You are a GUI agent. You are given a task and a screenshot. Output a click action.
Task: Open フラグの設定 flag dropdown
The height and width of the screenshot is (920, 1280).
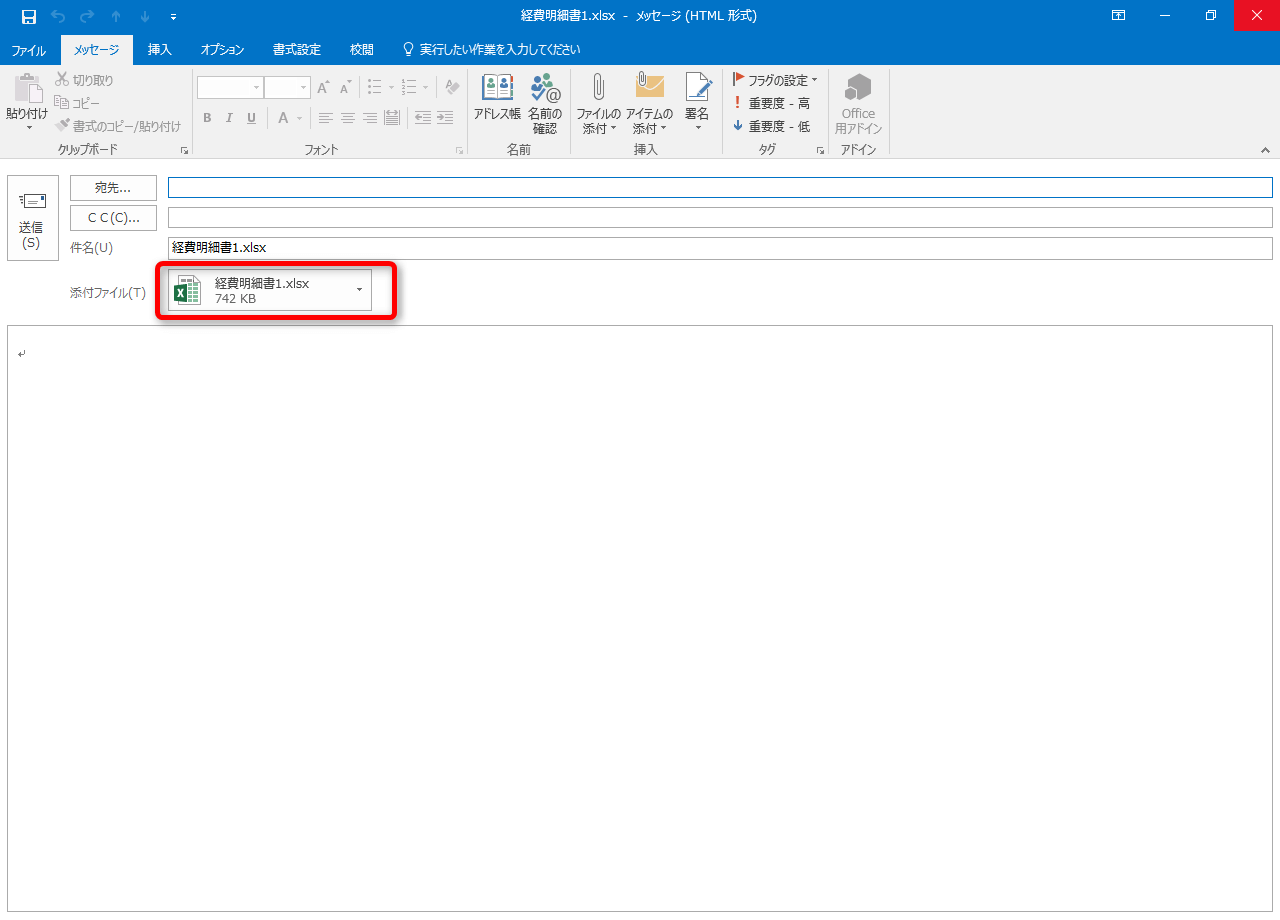[774, 80]
